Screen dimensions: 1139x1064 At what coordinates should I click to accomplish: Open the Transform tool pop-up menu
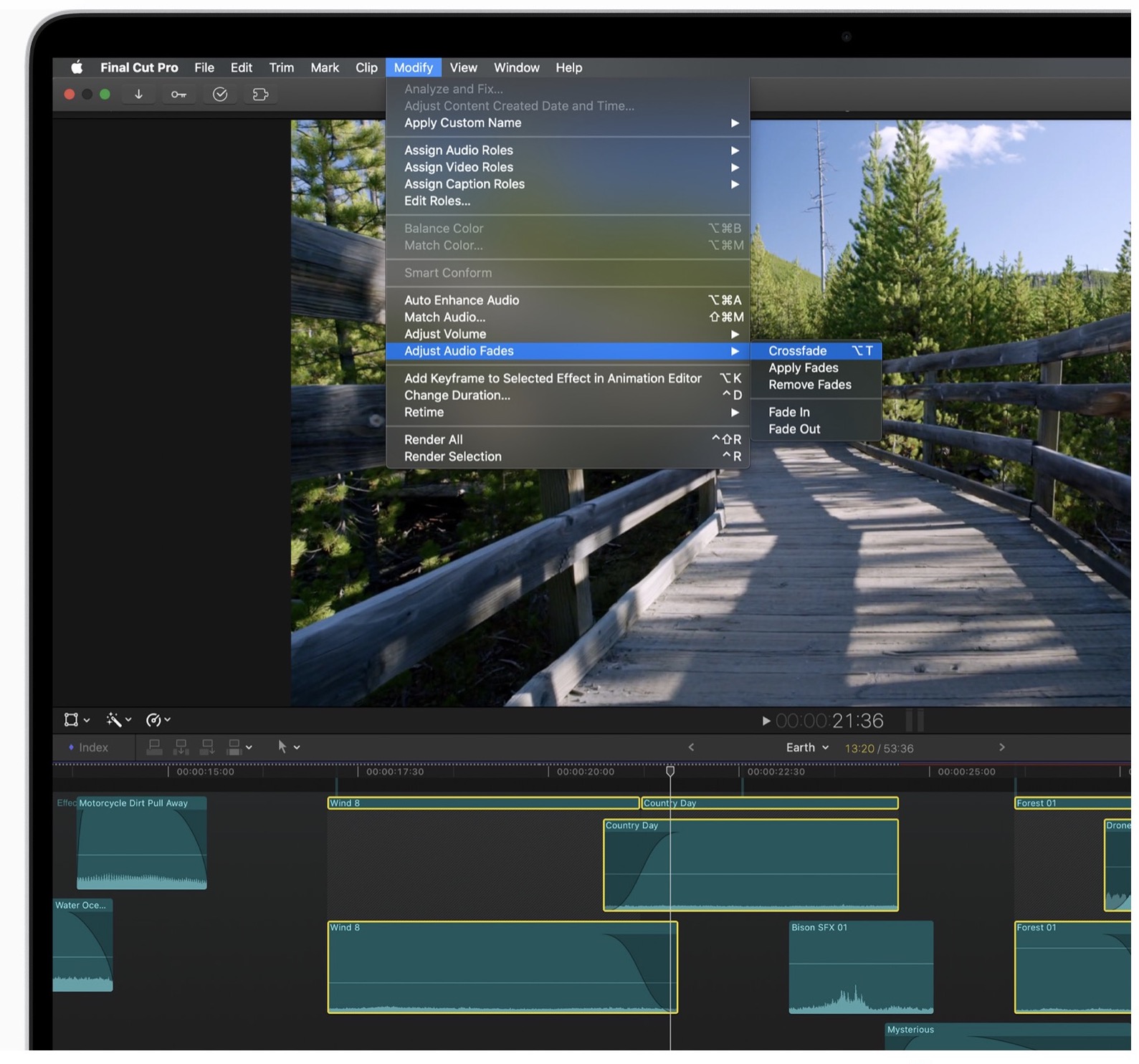pyautogui.click(x=76, y=719)
